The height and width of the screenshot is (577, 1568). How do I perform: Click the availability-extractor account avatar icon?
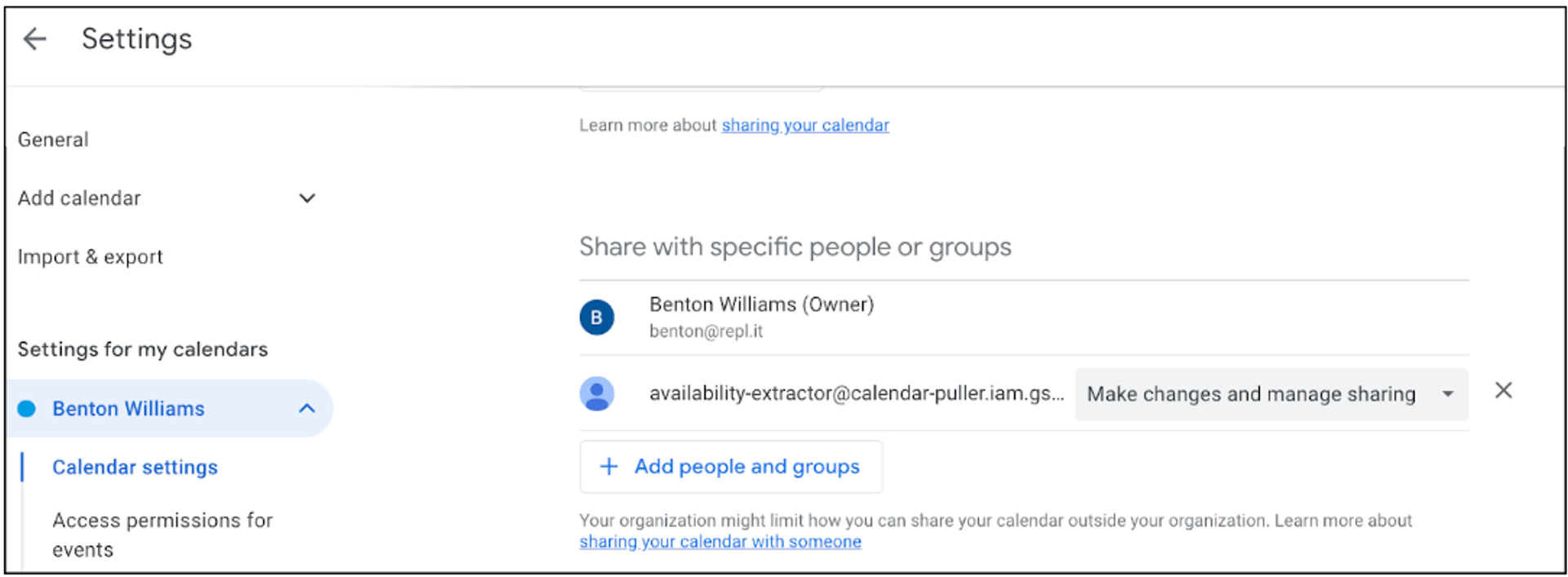click(x=597, y=393)
